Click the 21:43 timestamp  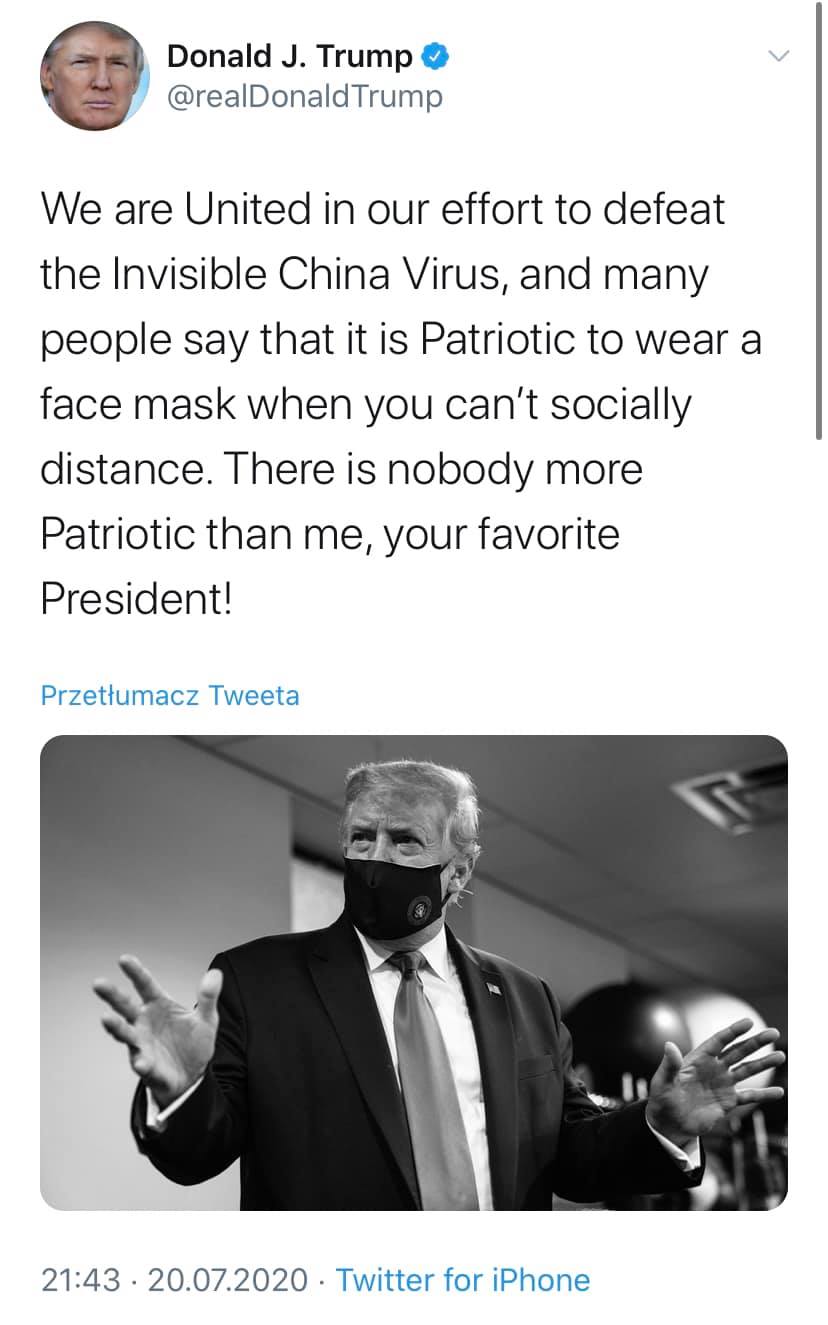click(x=81, y=1280)
